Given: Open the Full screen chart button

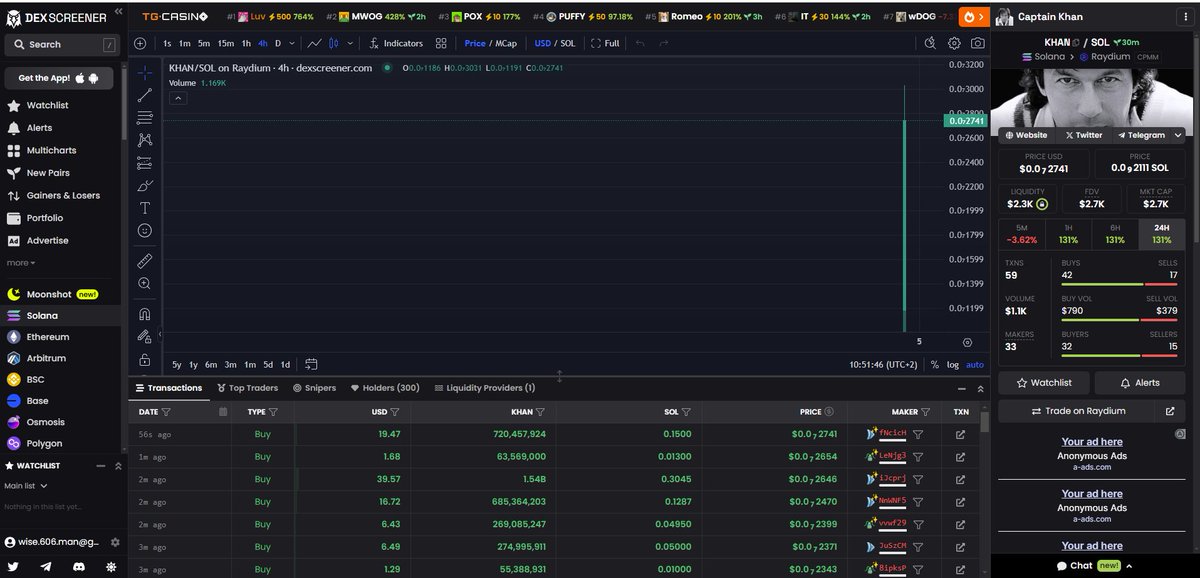Looking at the screenshot, I should pos(605,44).
